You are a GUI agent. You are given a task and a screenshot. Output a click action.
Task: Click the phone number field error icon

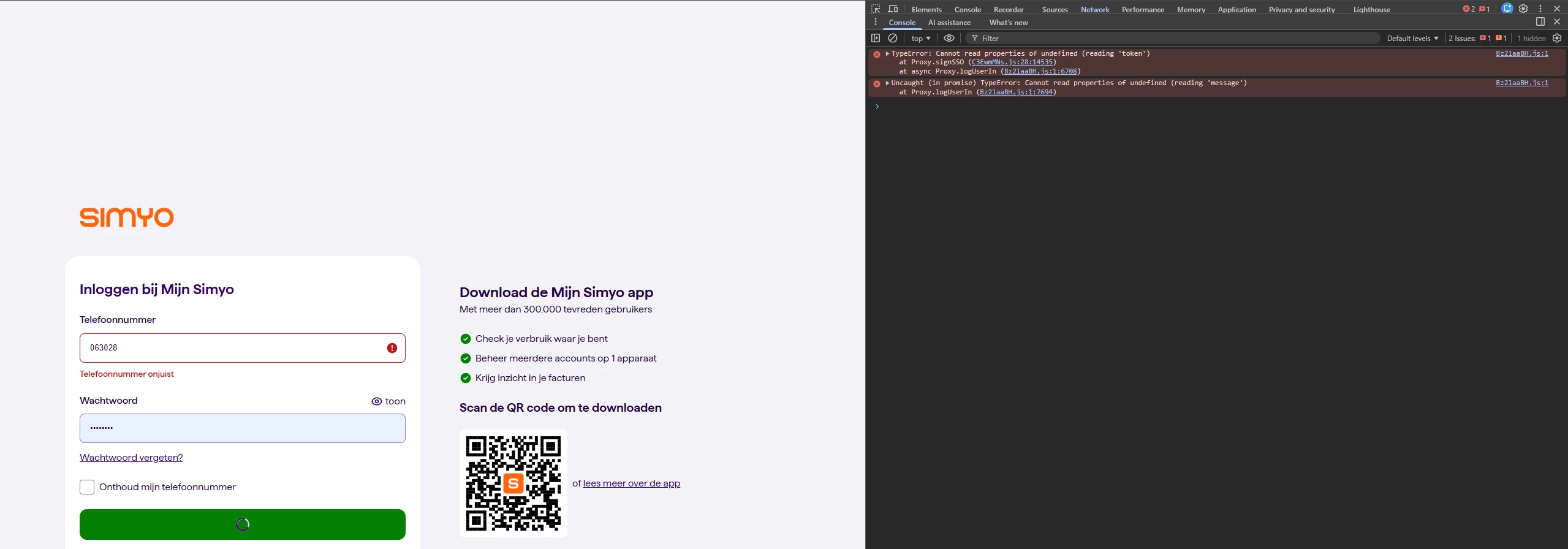click(392, 348)
